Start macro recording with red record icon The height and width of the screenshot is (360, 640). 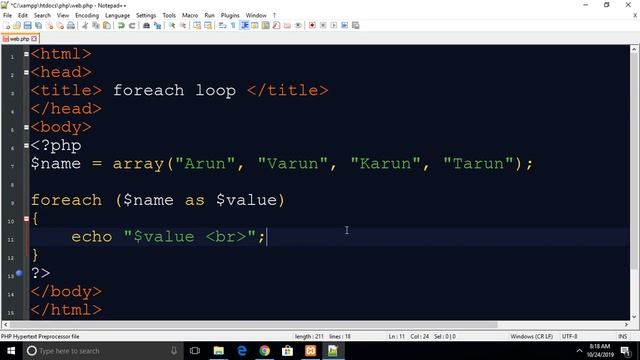click(x=312, y=25)
